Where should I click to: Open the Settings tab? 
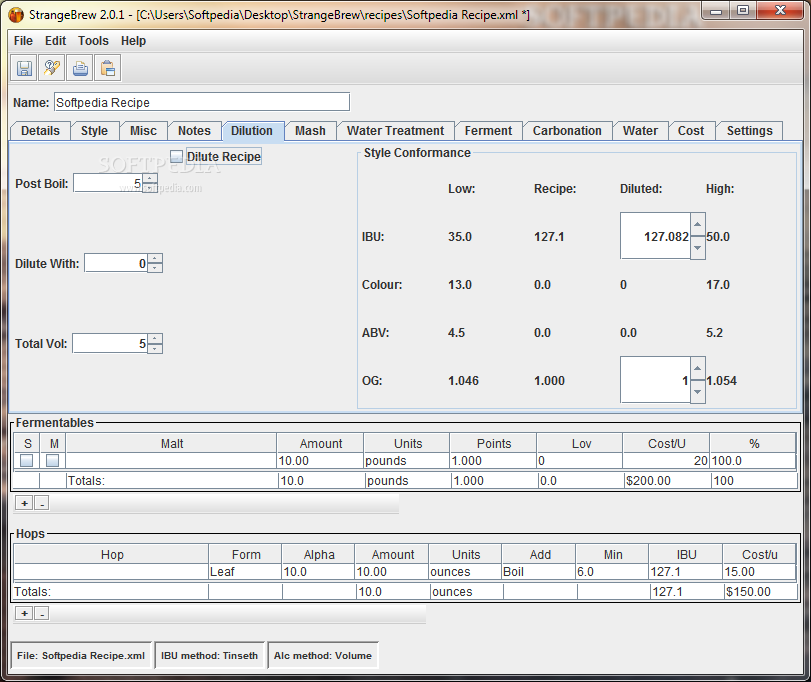(749, 131)
